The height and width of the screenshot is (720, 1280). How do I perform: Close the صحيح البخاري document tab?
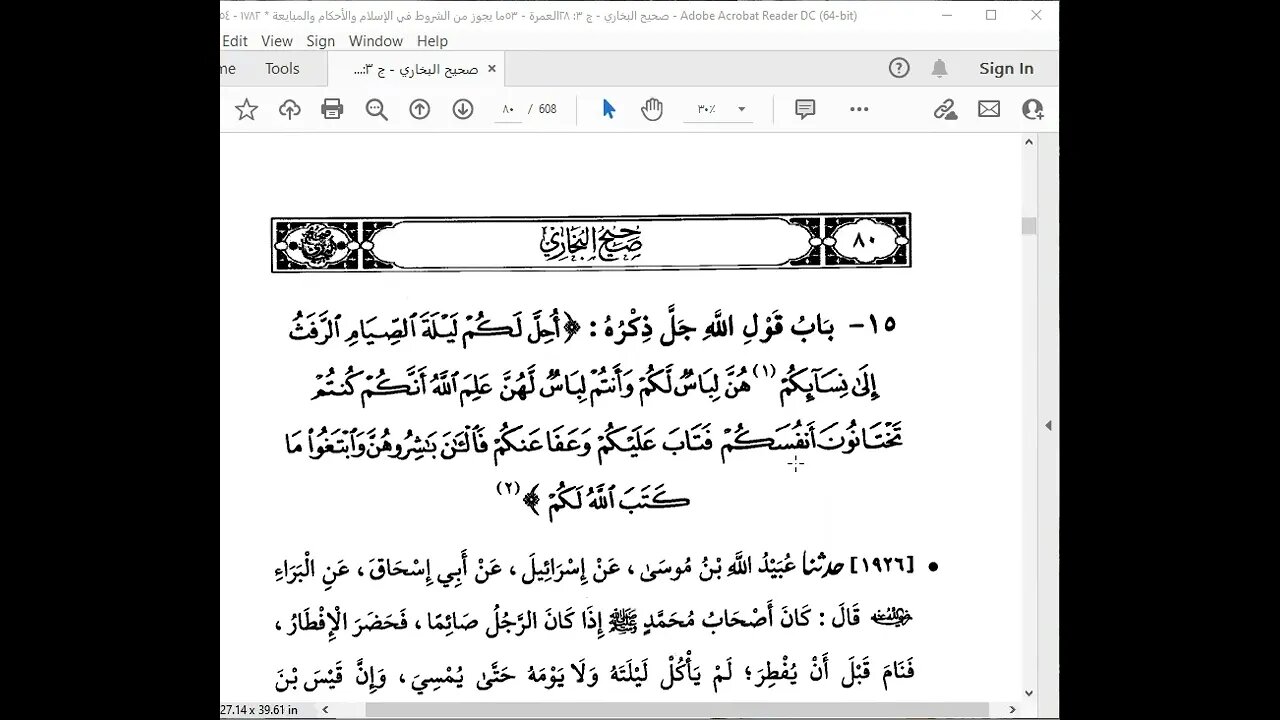coord(491,69)
